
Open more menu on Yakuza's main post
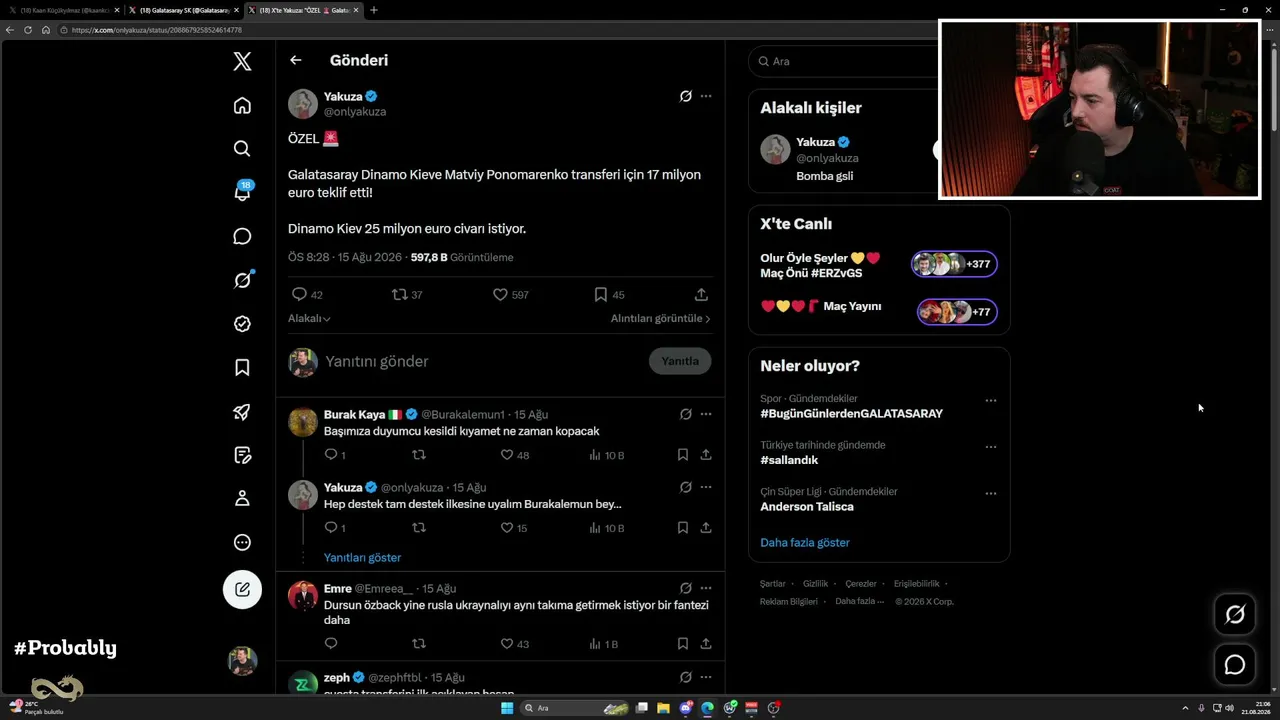tap(706, 96)
